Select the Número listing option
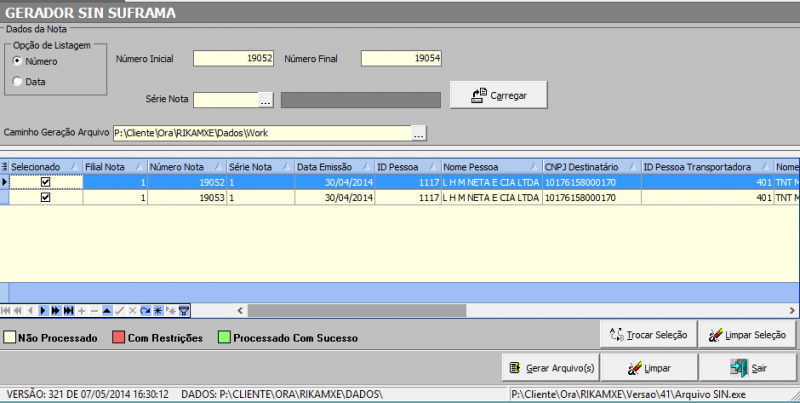This screenshot has width=800, height=403. [x=18, y=62]
